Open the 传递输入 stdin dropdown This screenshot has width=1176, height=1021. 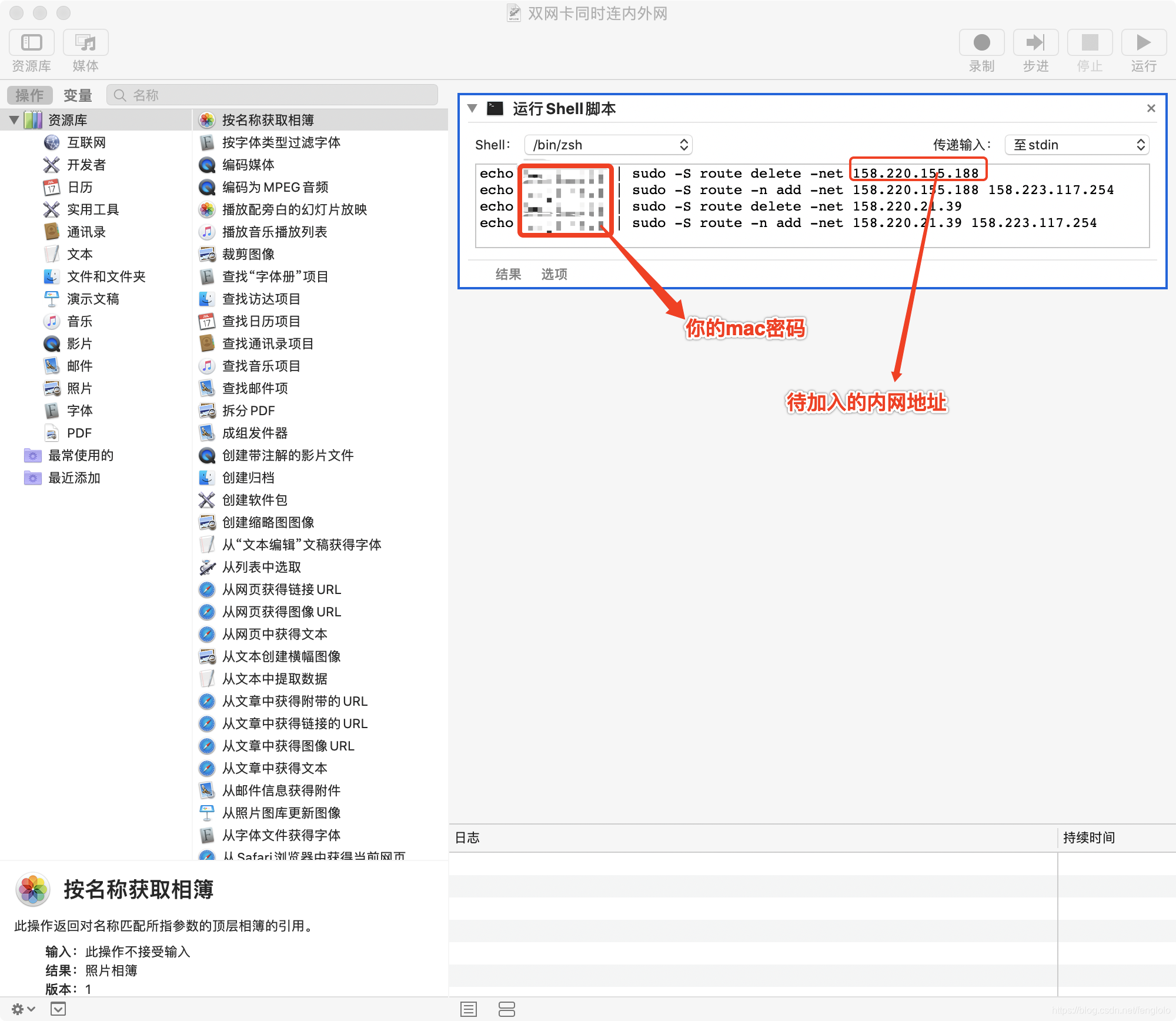(x=1077, y=145)
